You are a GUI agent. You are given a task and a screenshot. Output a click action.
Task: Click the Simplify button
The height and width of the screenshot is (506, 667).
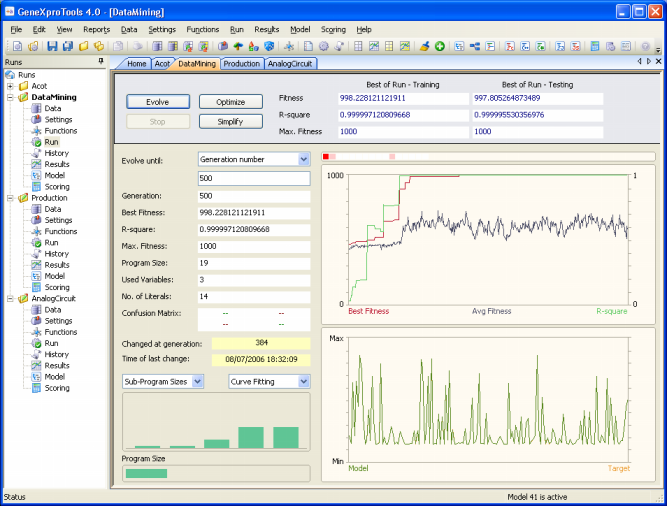click(x=231, y=122)
